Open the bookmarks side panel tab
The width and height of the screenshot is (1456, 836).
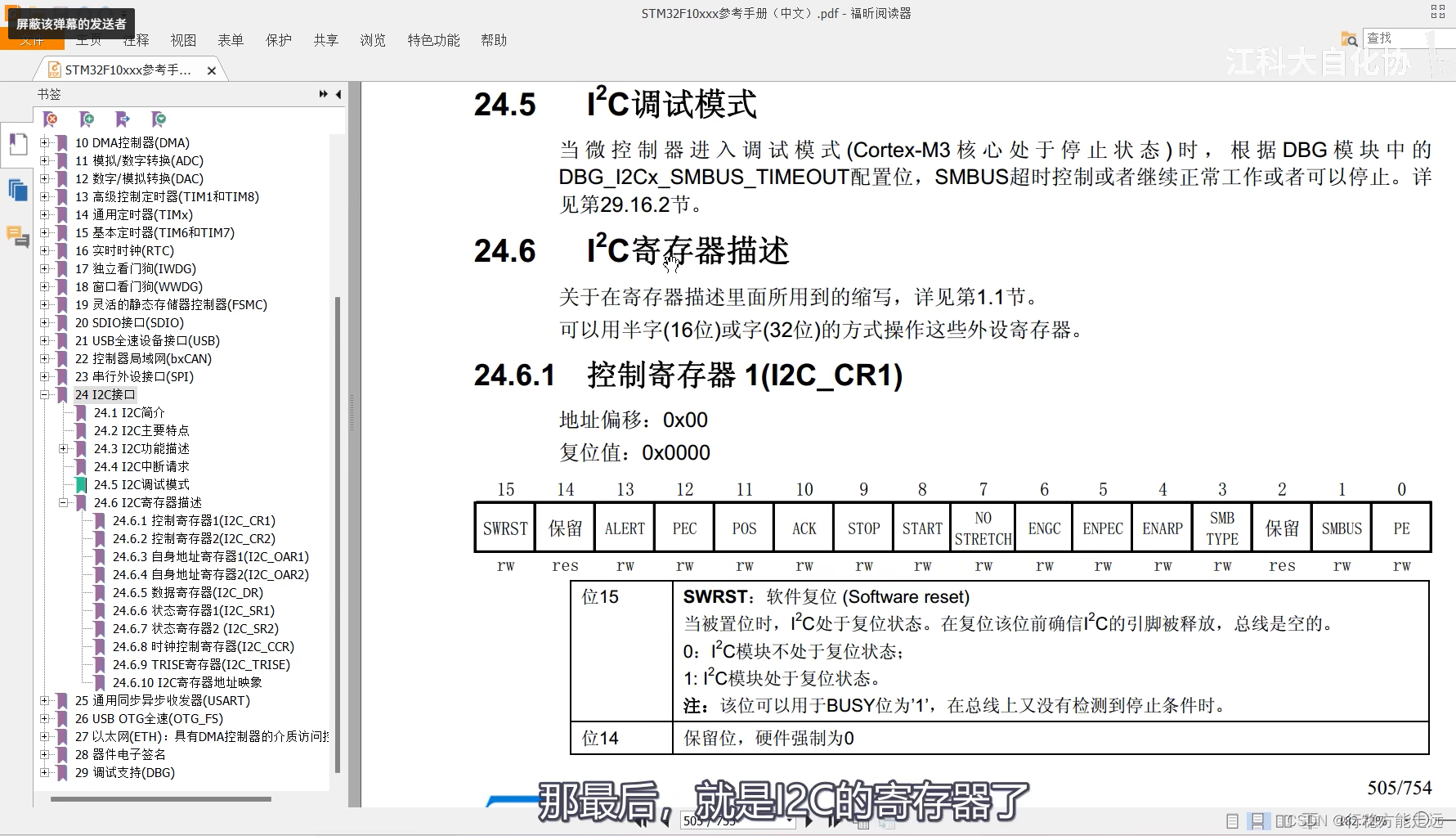click(17, 144)
